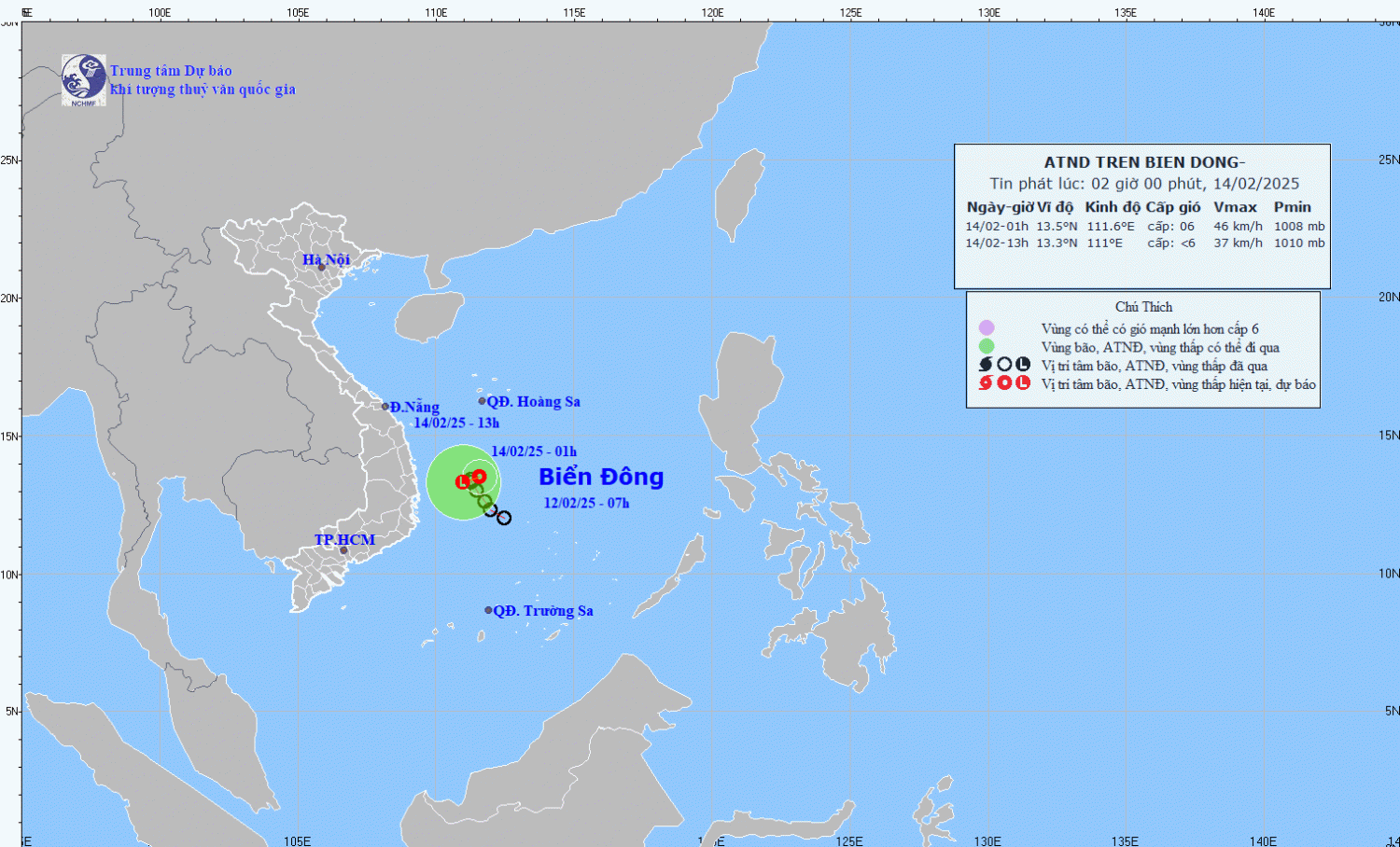Screen dimensions: 1400x847
Task: Click the Hà Nội city dot marker
Action: [322, 268]
